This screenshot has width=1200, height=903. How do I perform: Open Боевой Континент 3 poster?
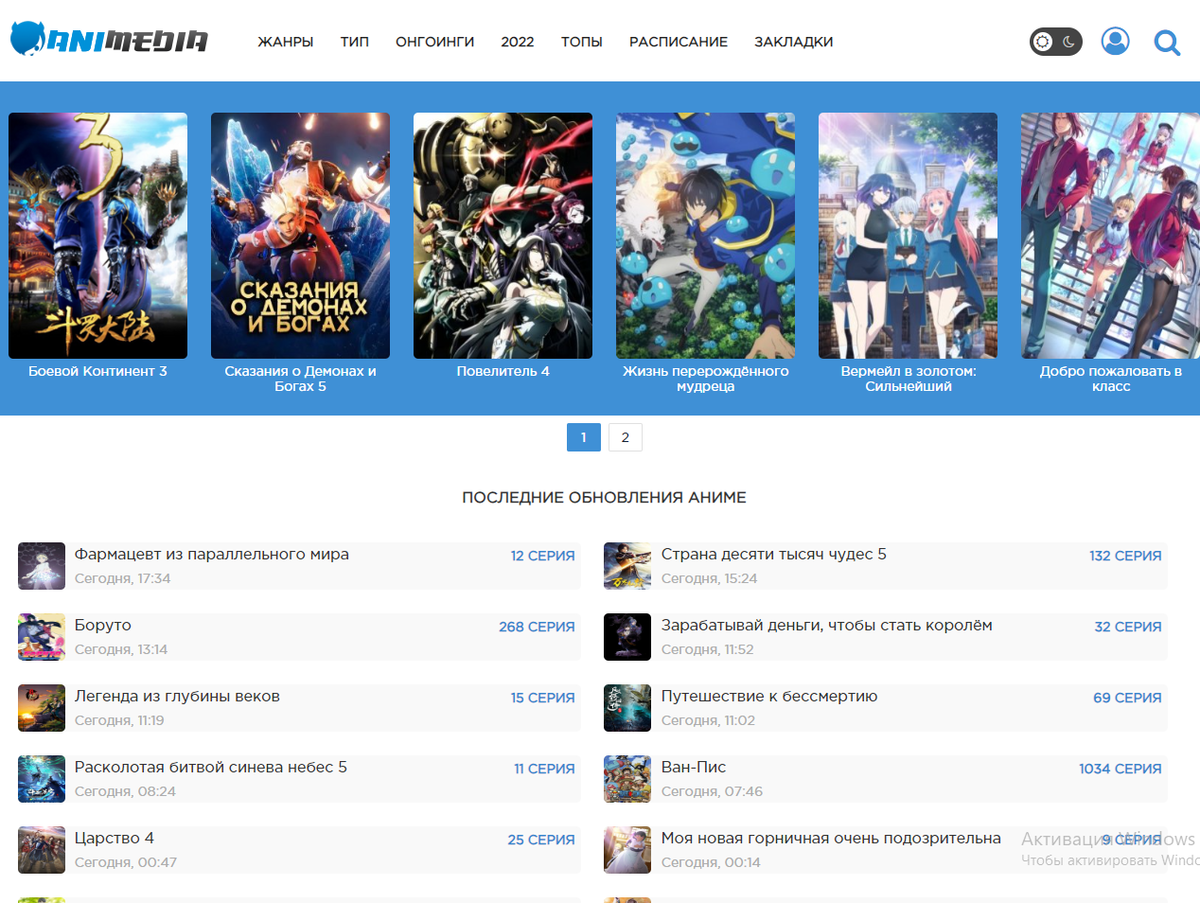98,236
